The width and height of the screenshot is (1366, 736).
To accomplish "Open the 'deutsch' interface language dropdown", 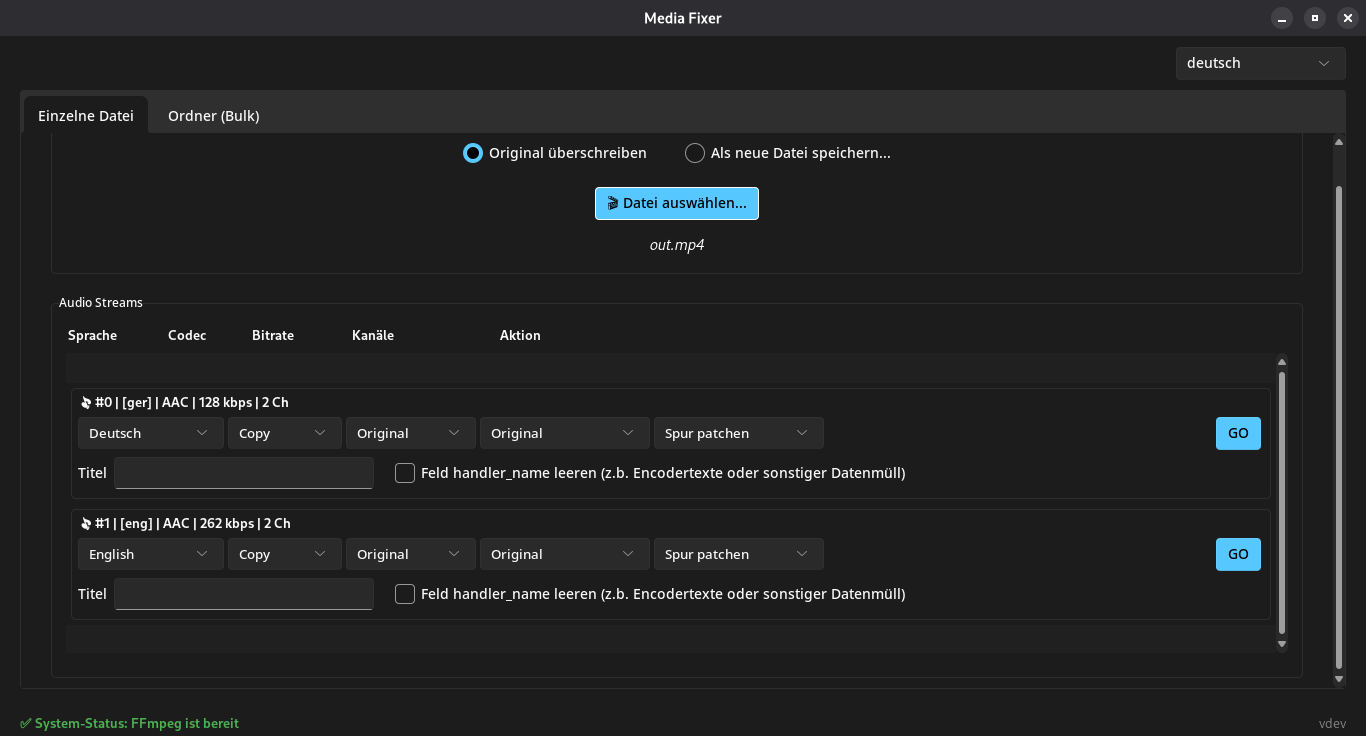I will [x=1259, y=63].
